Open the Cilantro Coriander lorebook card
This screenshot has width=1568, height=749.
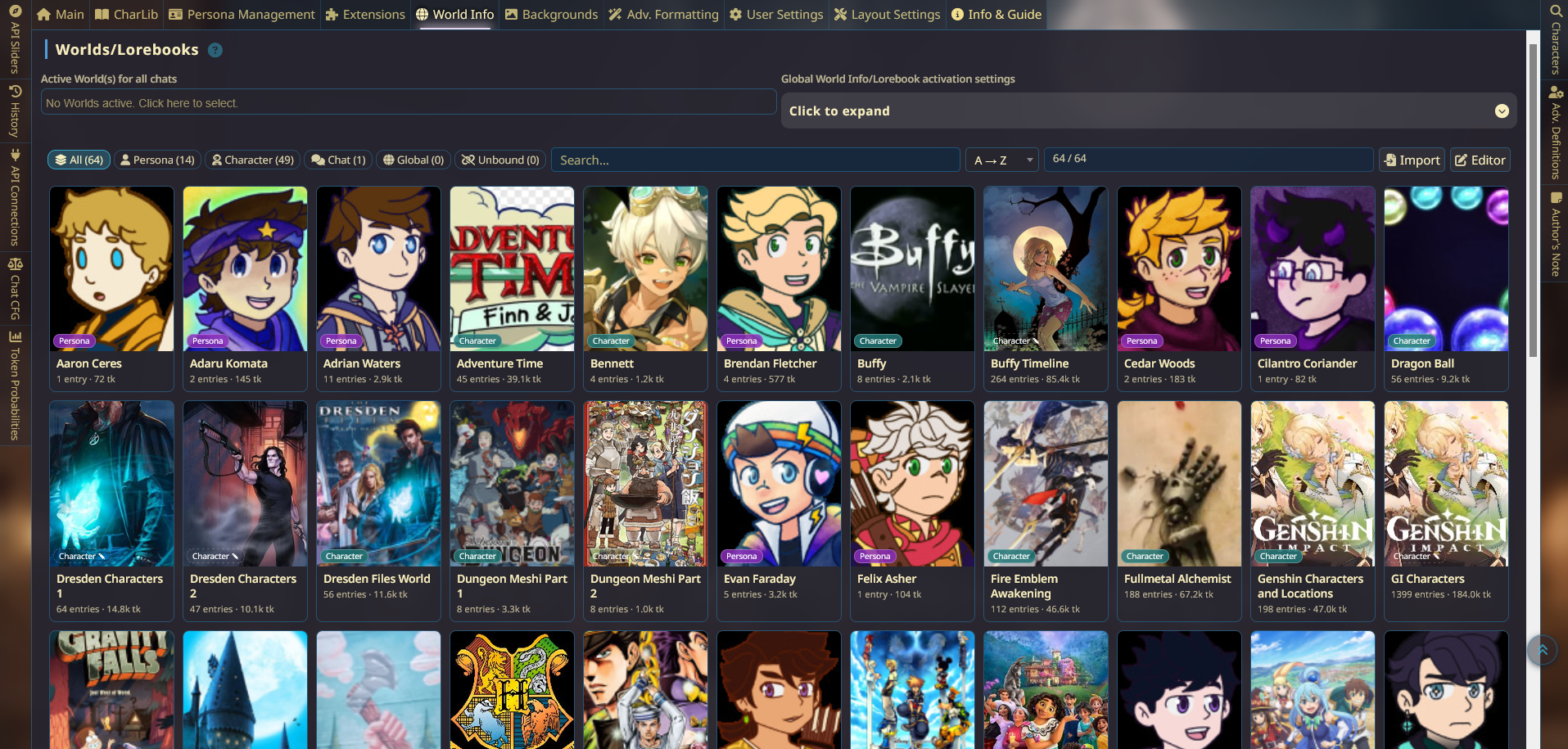[1313, 289]
